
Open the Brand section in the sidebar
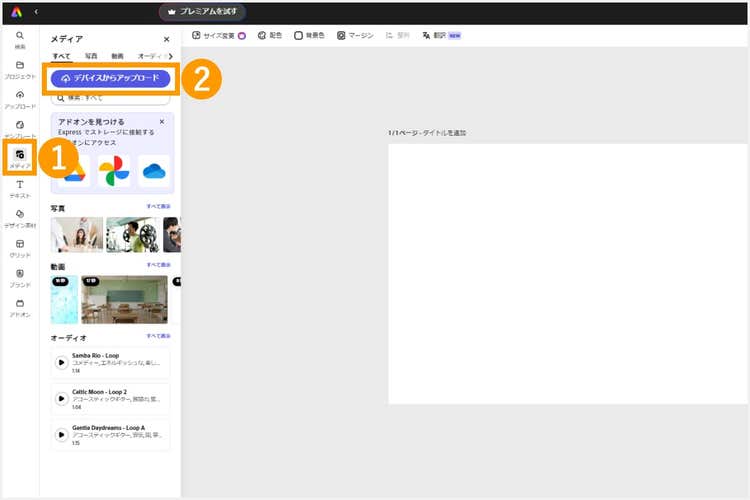(20, 278)
